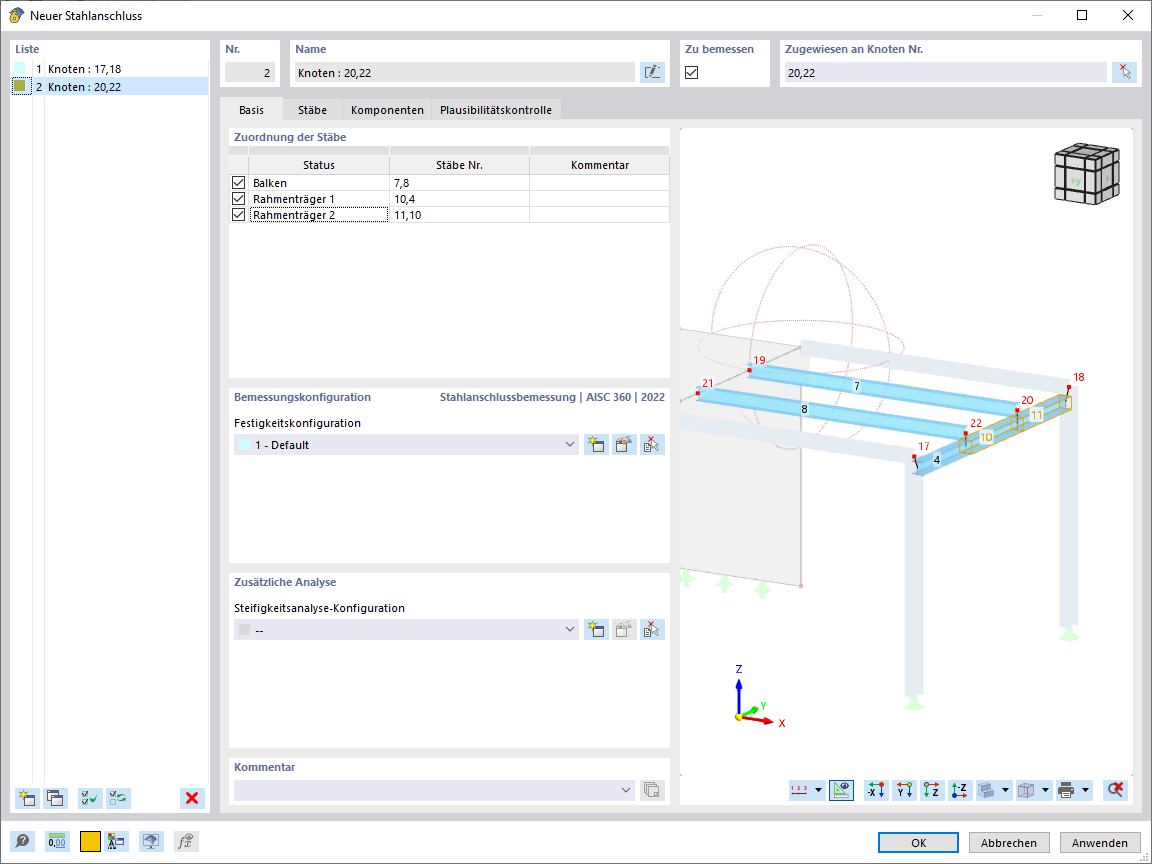Create new strength configuration

click(x=596, y=444)
